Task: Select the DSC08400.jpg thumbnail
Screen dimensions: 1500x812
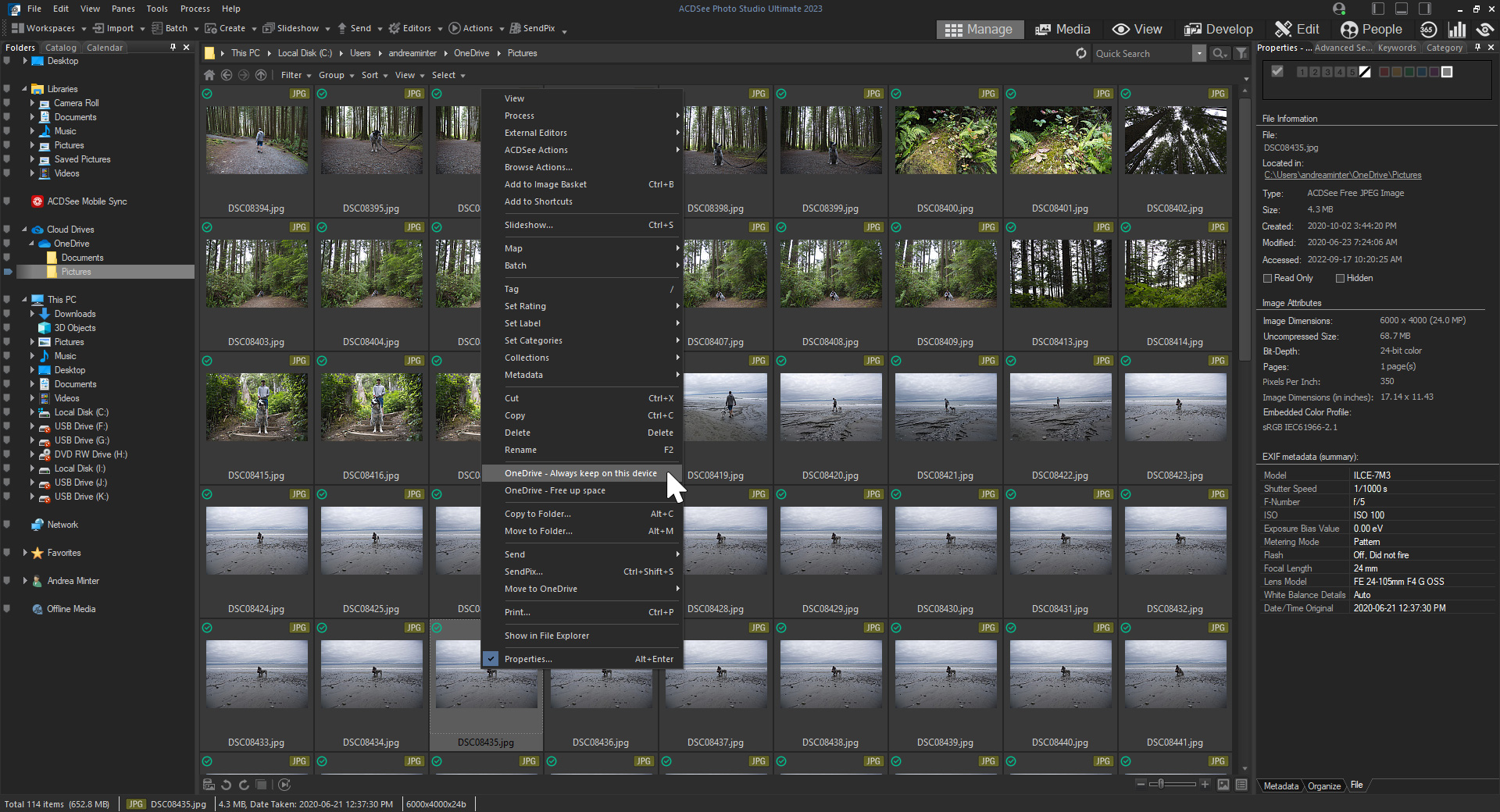Action: (x=945, y=141)
